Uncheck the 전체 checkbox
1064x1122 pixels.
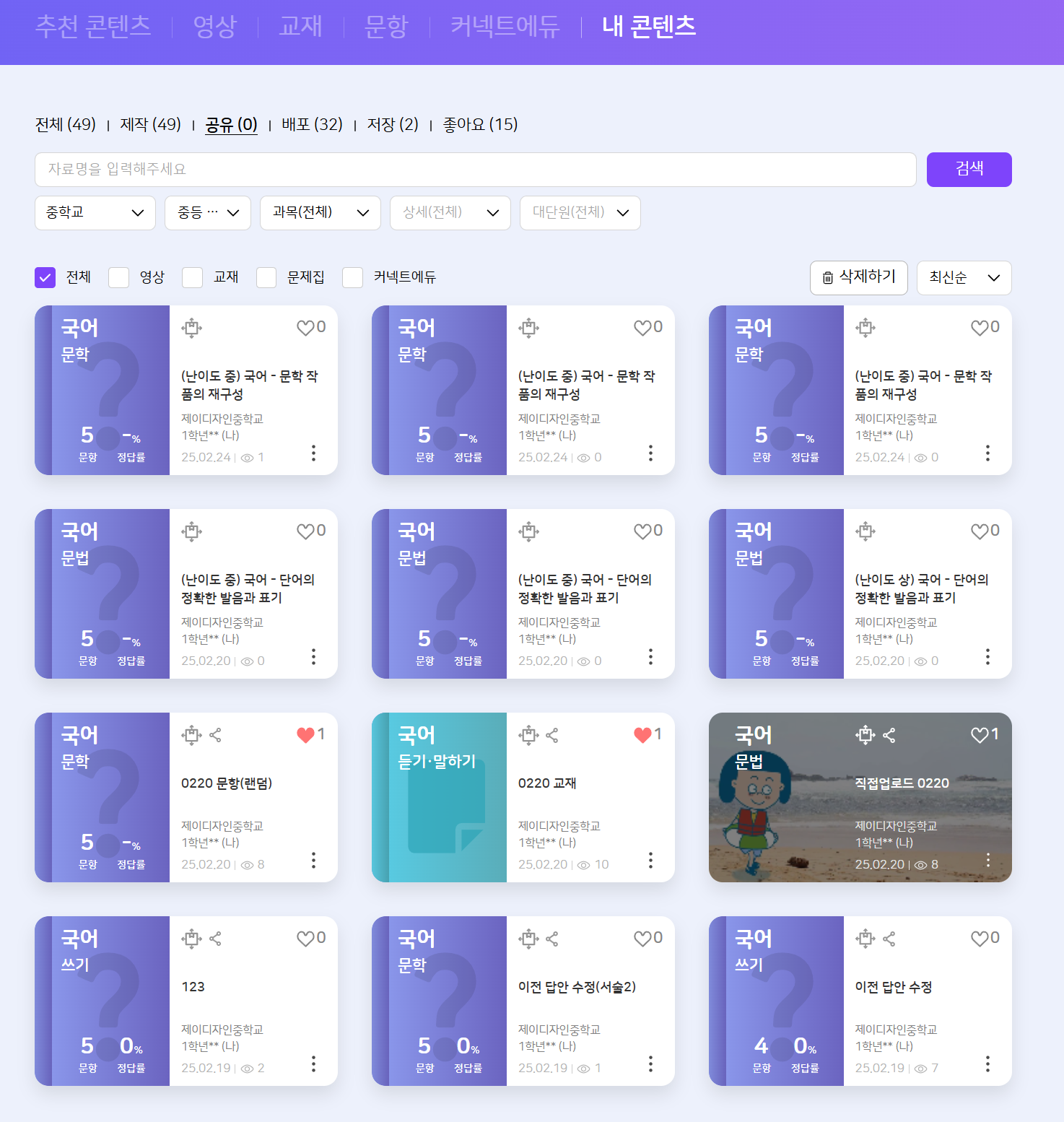tap(45, 277)
